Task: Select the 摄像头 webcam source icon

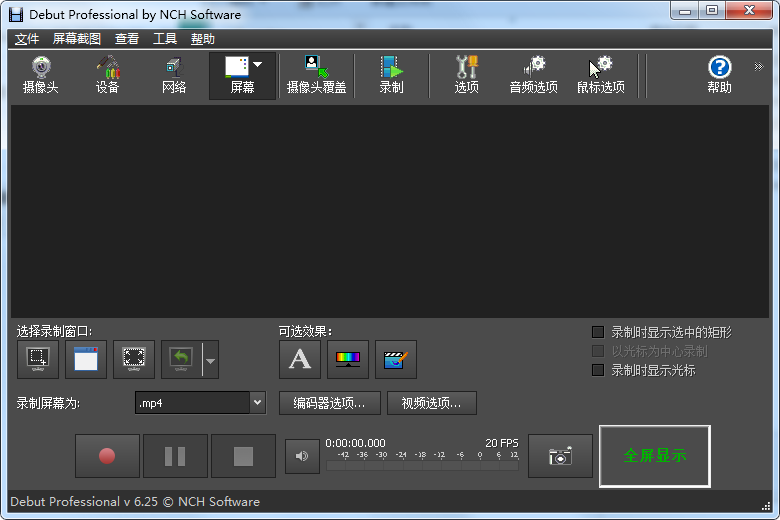Action: click(x=41, y=75)
